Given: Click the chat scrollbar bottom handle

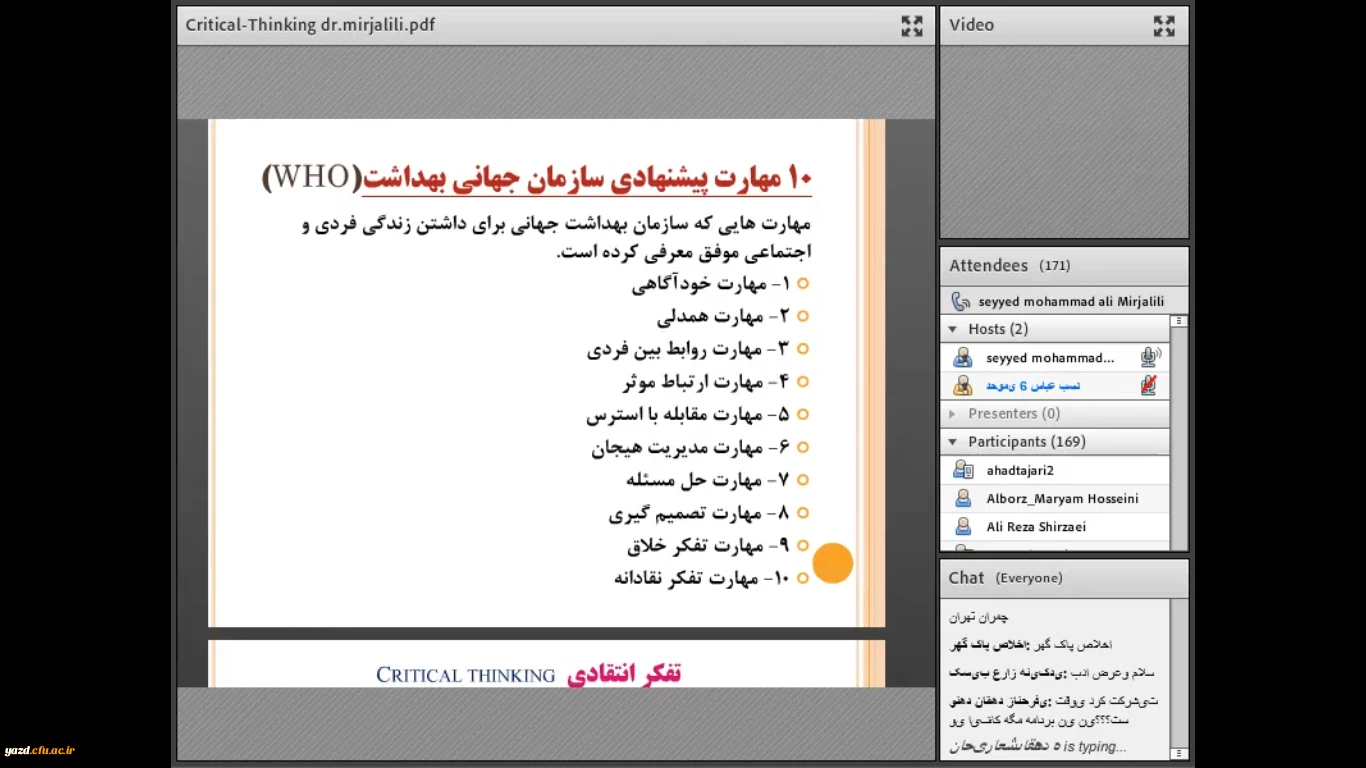Looking at the screenshot, I should click(1179, 753).
